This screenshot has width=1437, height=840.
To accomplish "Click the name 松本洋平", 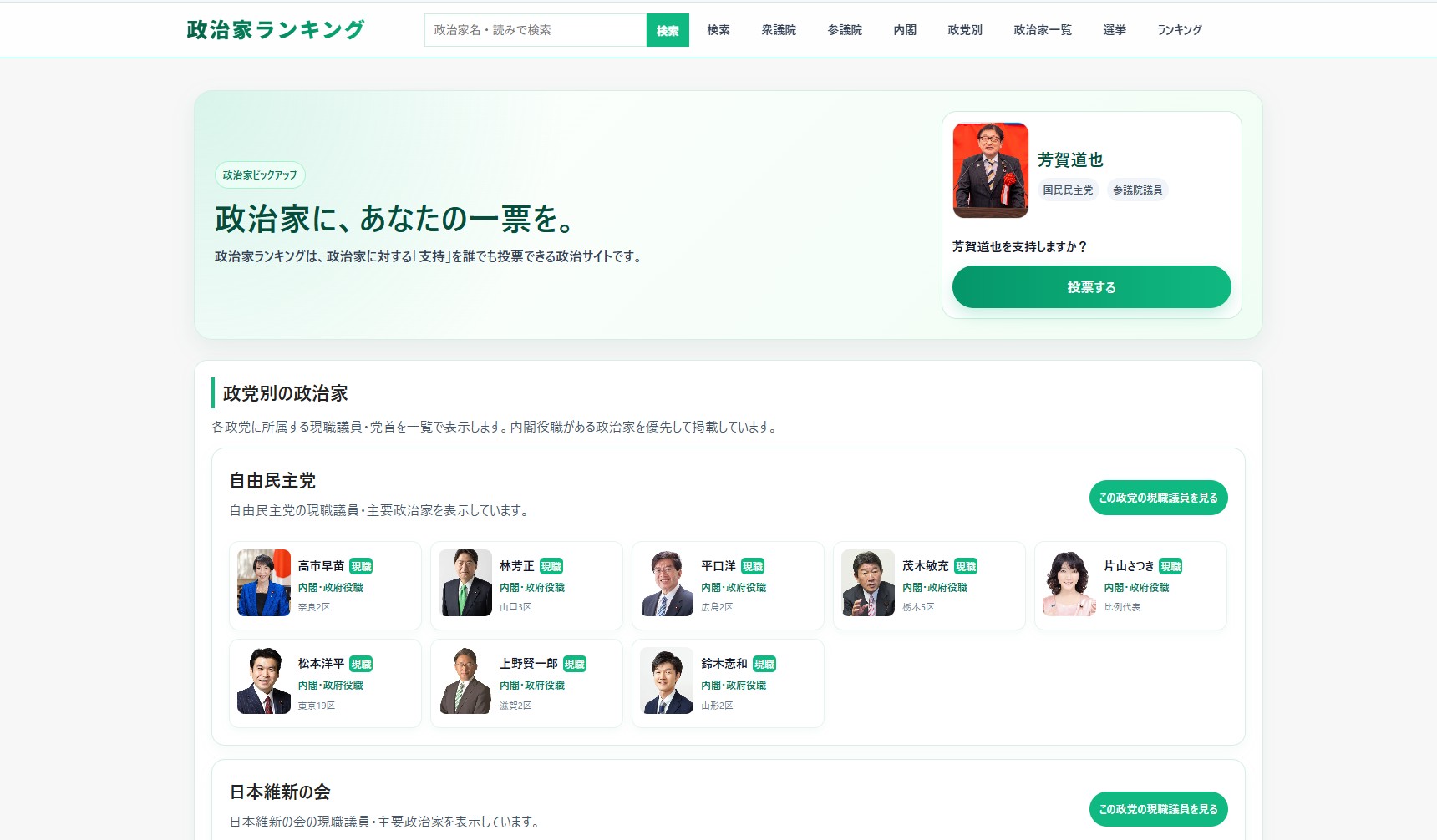I will (321, 664).
